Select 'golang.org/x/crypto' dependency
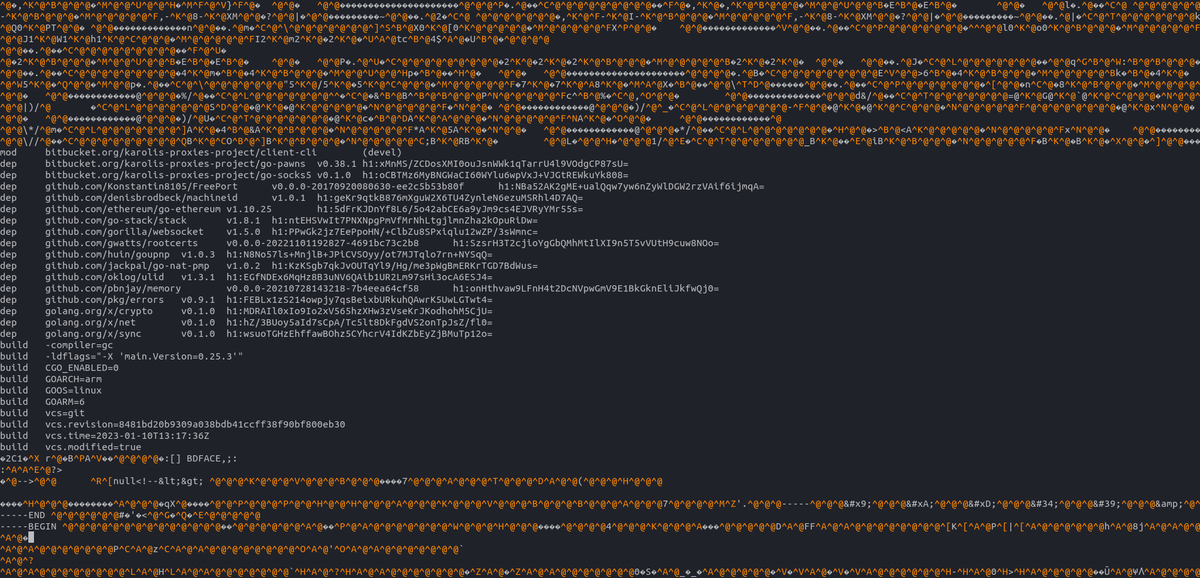The image size is (1200, 578). (x=101, y=310)
